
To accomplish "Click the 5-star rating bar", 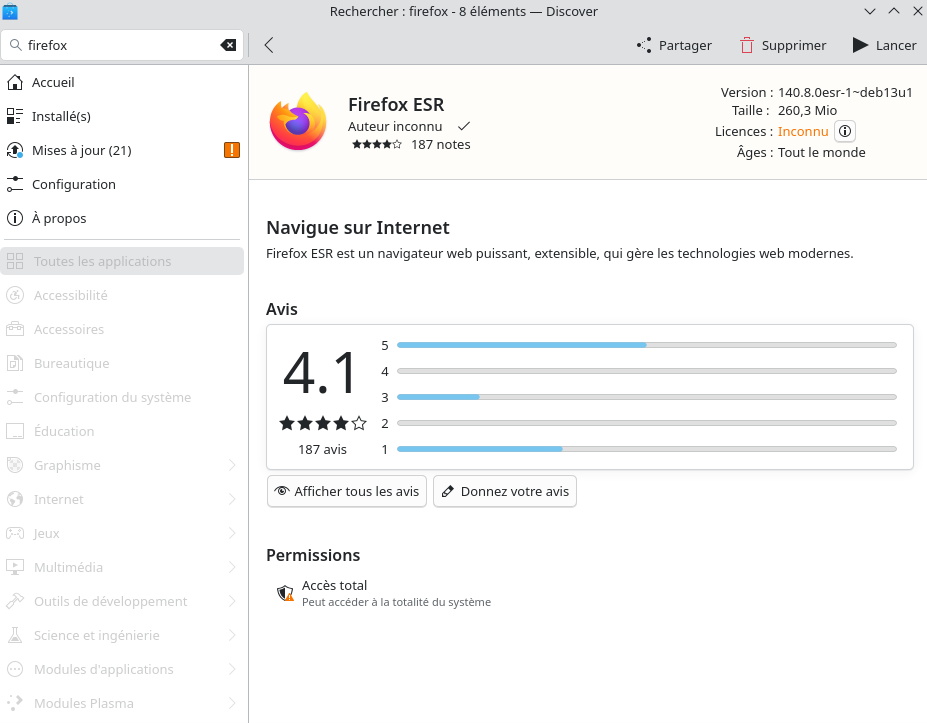I will [646, 345].
